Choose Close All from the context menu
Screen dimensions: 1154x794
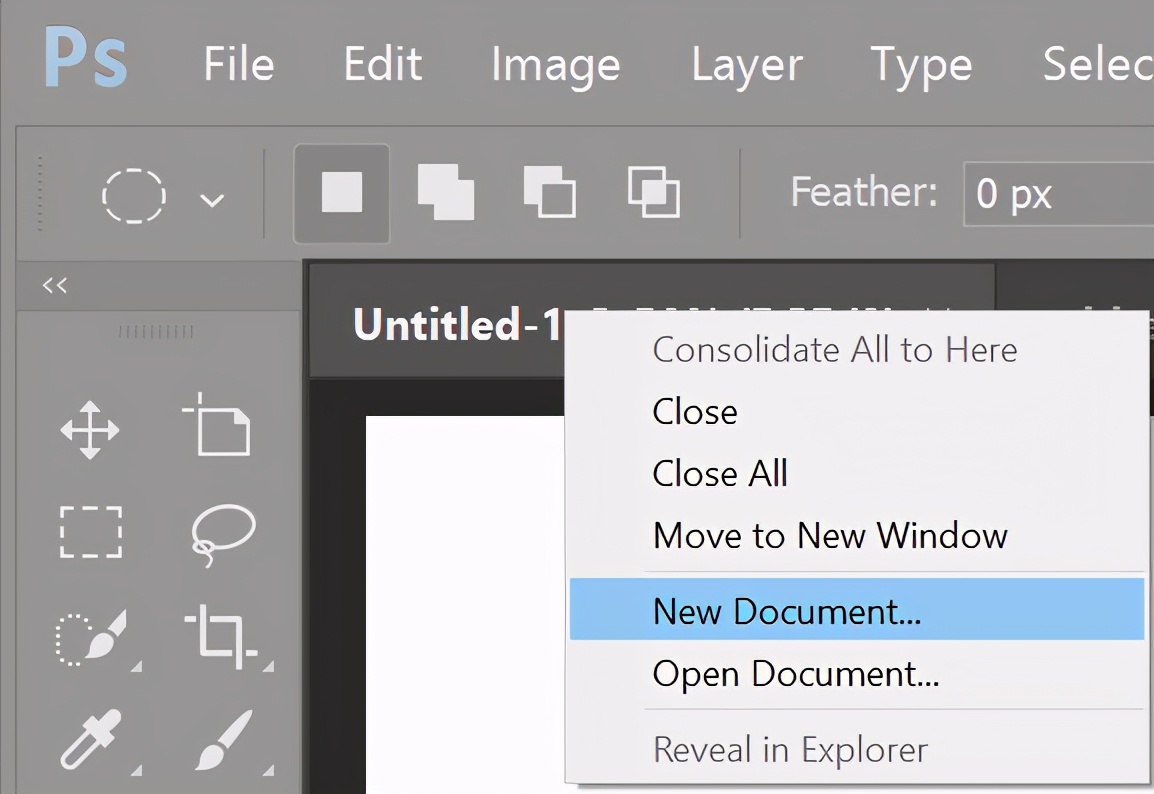click(x=719, y=473)
